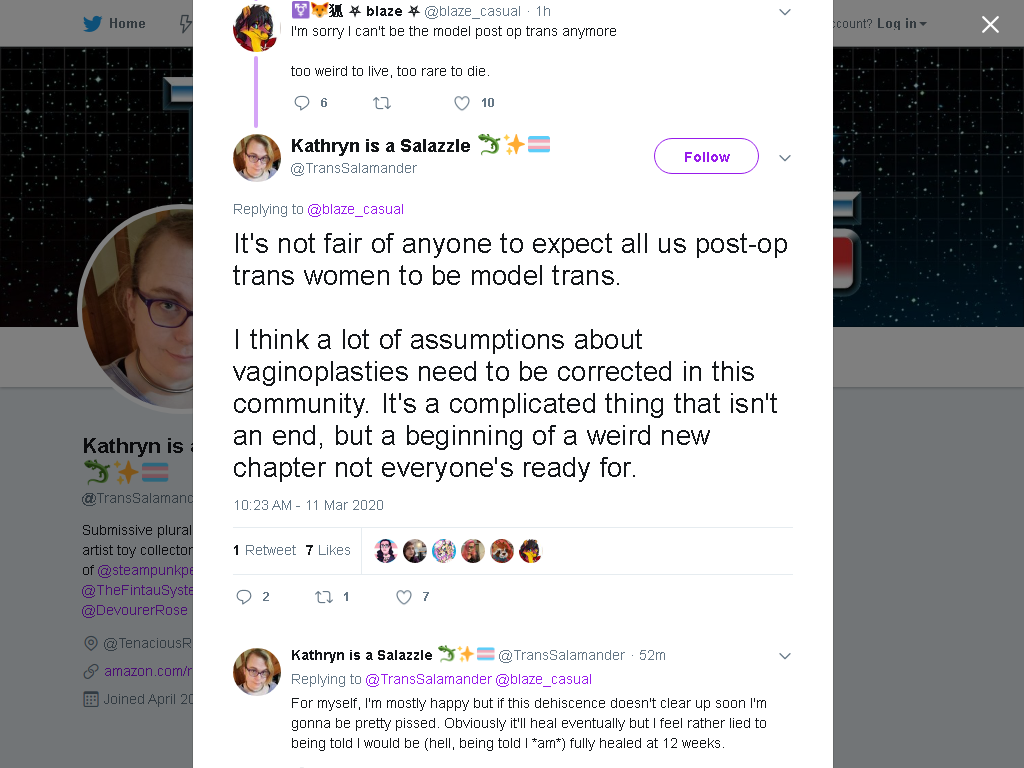
Task: View the 1 Retweet list
Action: pos(264,550)
